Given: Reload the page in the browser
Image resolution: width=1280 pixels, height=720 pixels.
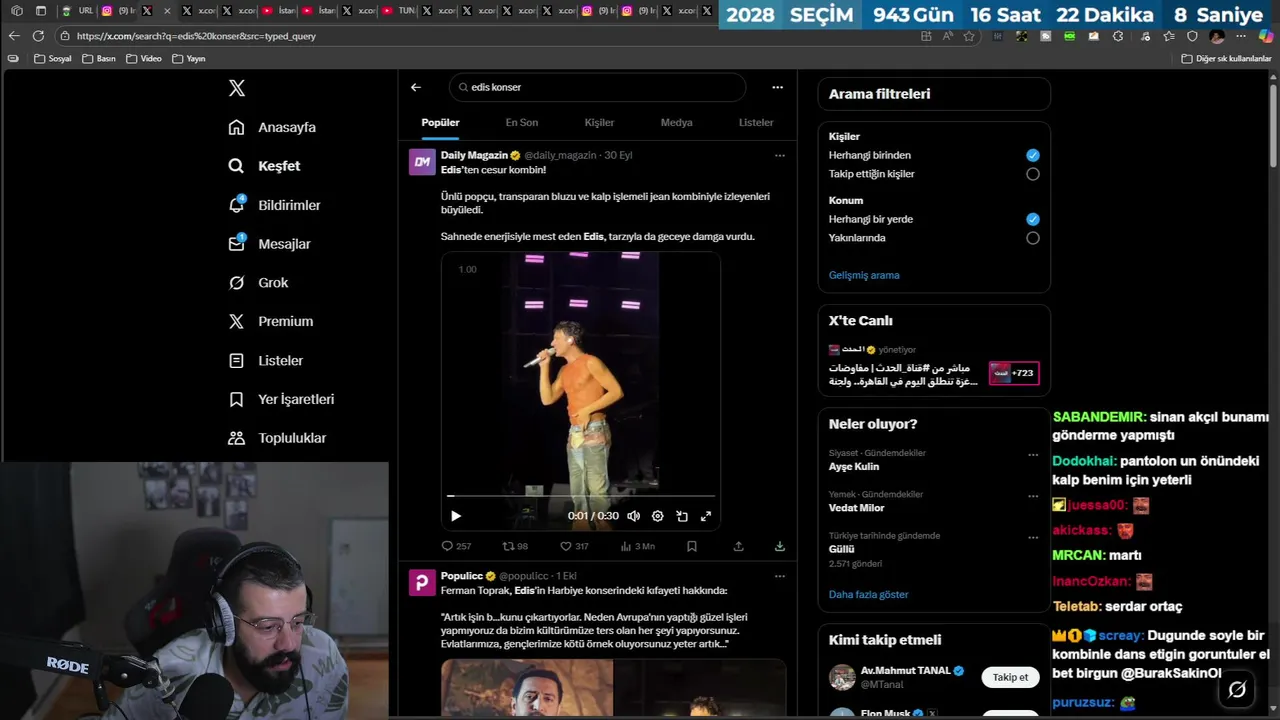Looking at the screenshot, I should [x=38, y=36].
